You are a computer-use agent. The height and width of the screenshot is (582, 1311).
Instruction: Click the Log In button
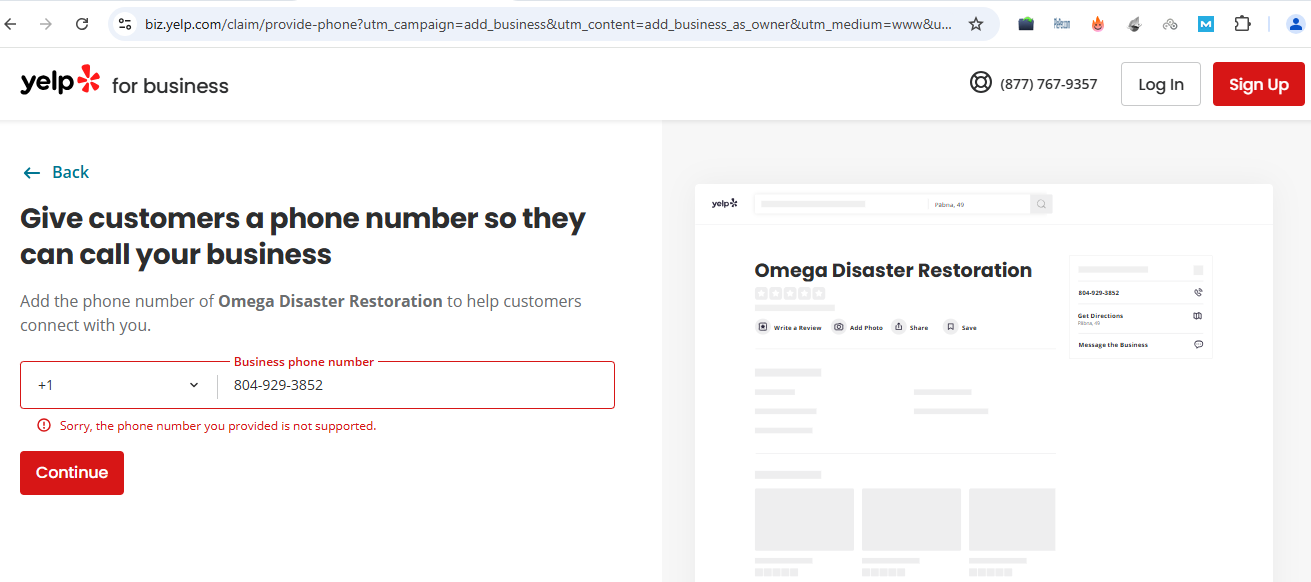1161,84
